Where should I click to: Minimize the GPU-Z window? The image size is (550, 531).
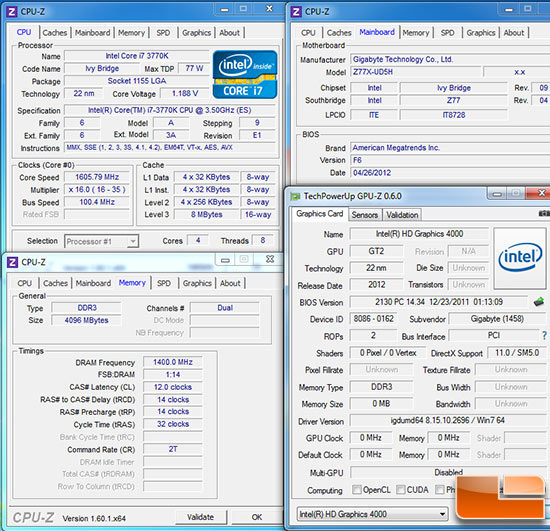[497, 193]
